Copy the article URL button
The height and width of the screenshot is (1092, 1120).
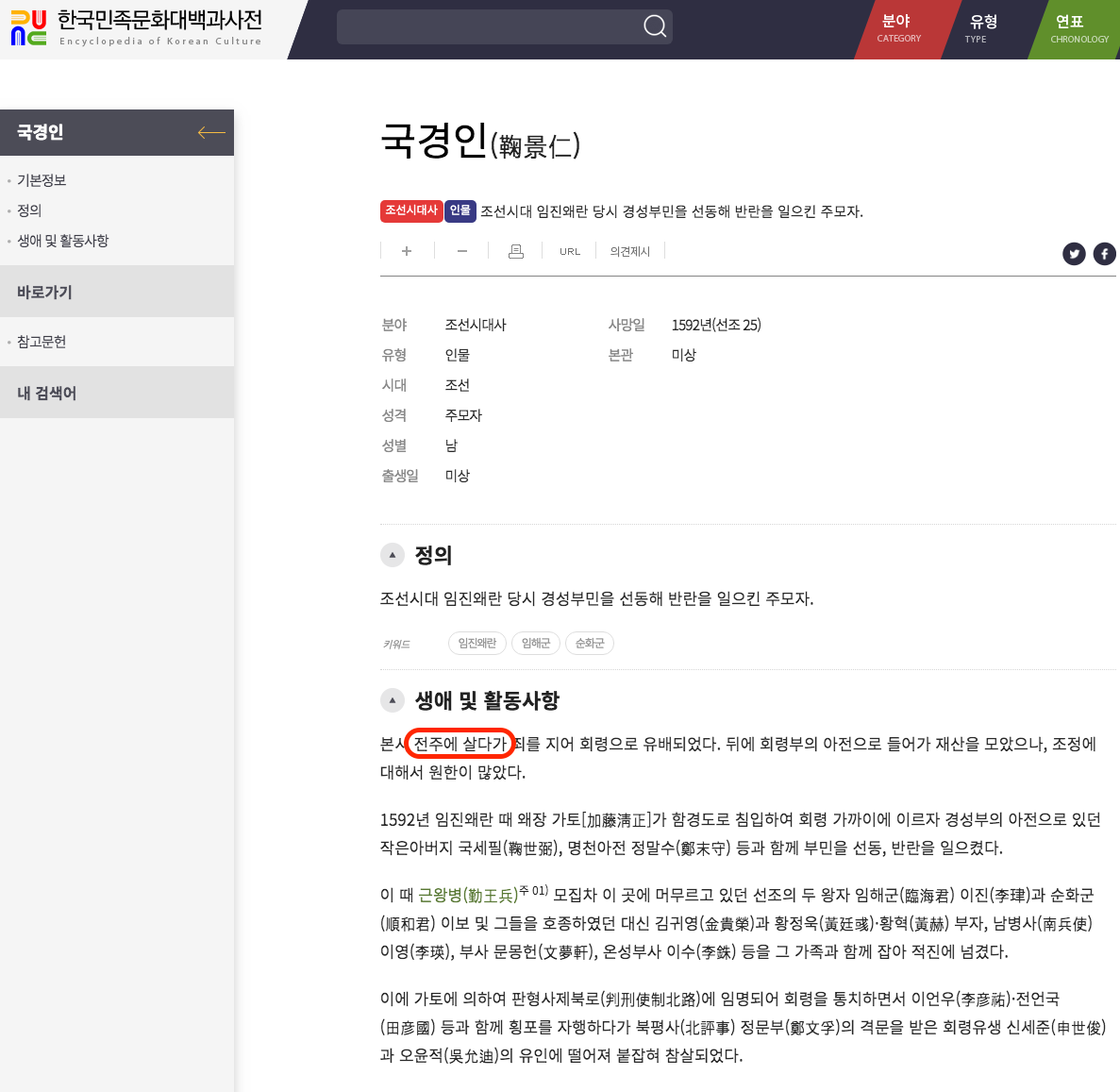(569, 252)
